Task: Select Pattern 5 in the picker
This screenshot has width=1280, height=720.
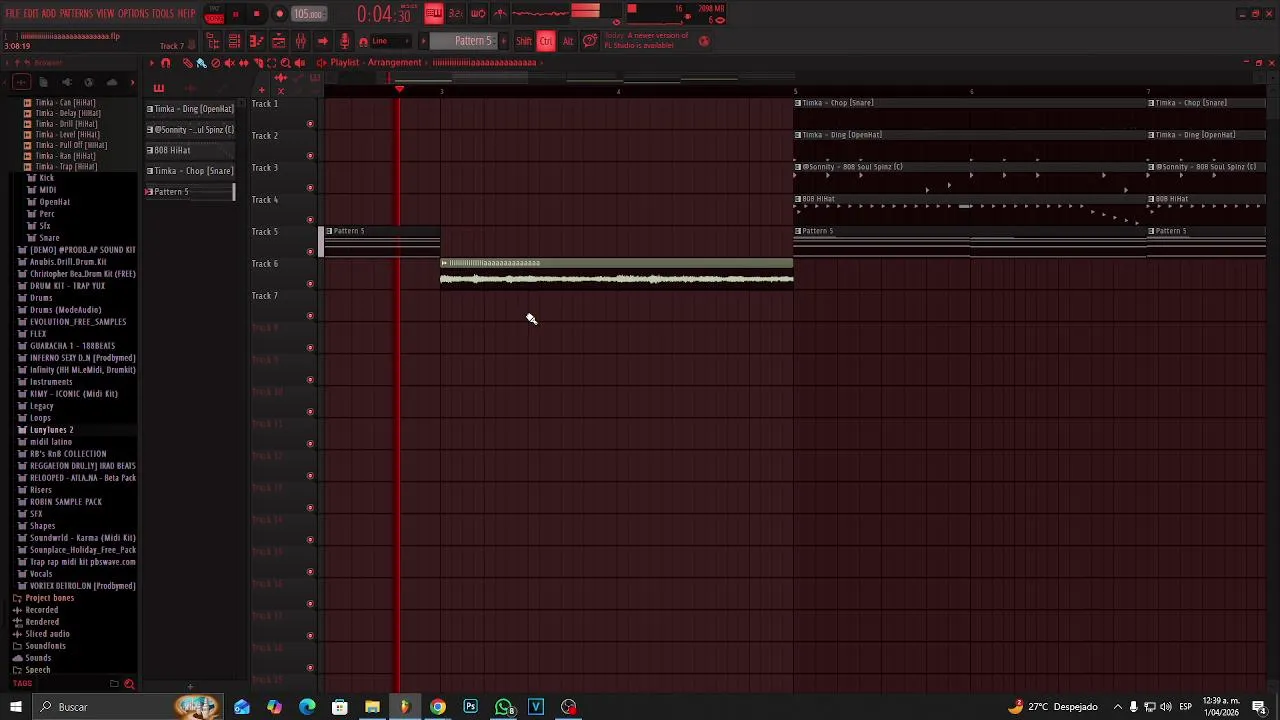Action: pos(190,192)
